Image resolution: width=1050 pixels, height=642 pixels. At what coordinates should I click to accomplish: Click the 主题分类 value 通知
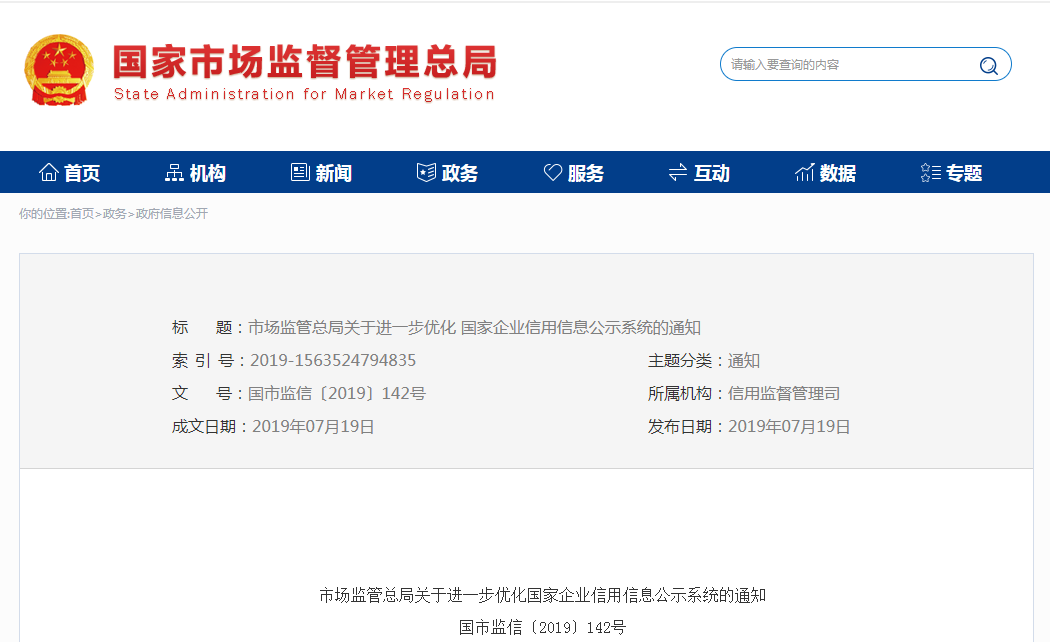(743, 360)
